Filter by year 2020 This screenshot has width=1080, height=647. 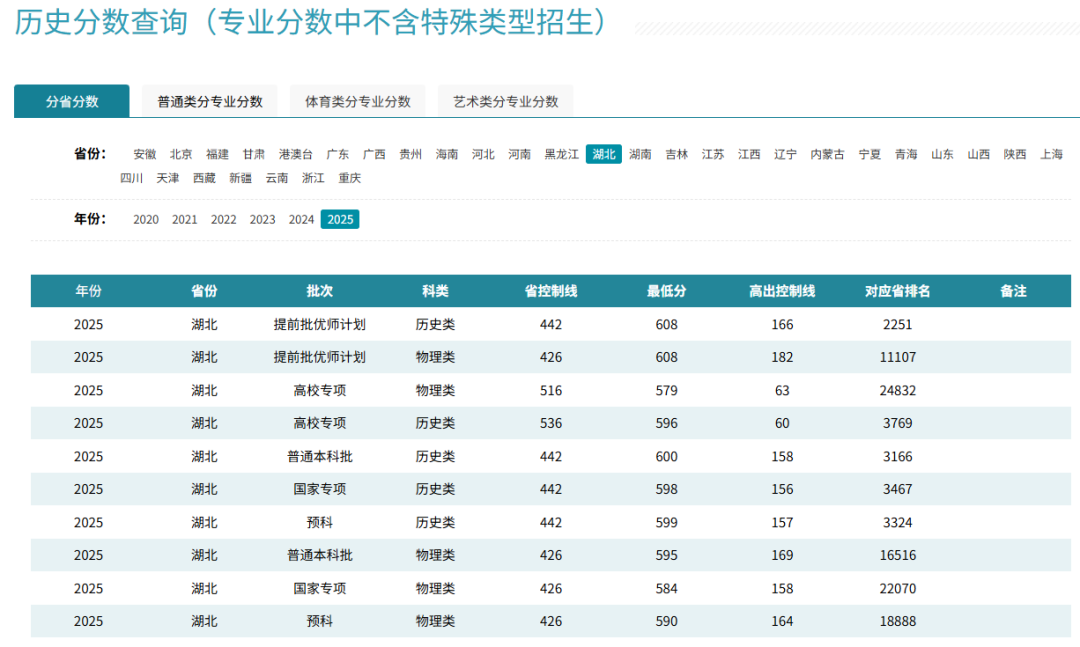145,219
